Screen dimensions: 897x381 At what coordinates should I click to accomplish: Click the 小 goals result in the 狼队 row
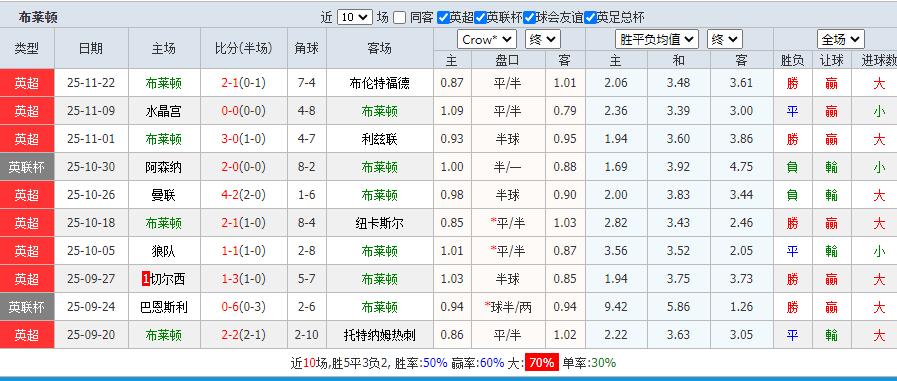click(879, 251)
